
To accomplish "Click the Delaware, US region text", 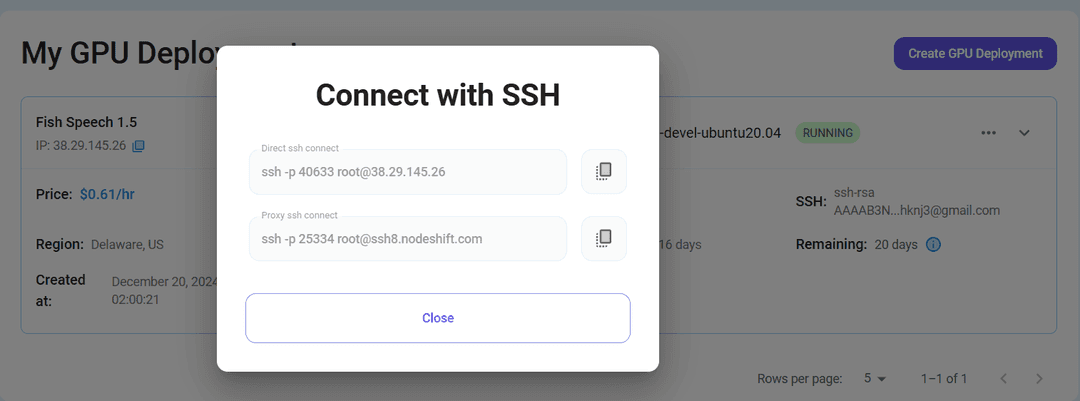I will (x=127, y=245).
